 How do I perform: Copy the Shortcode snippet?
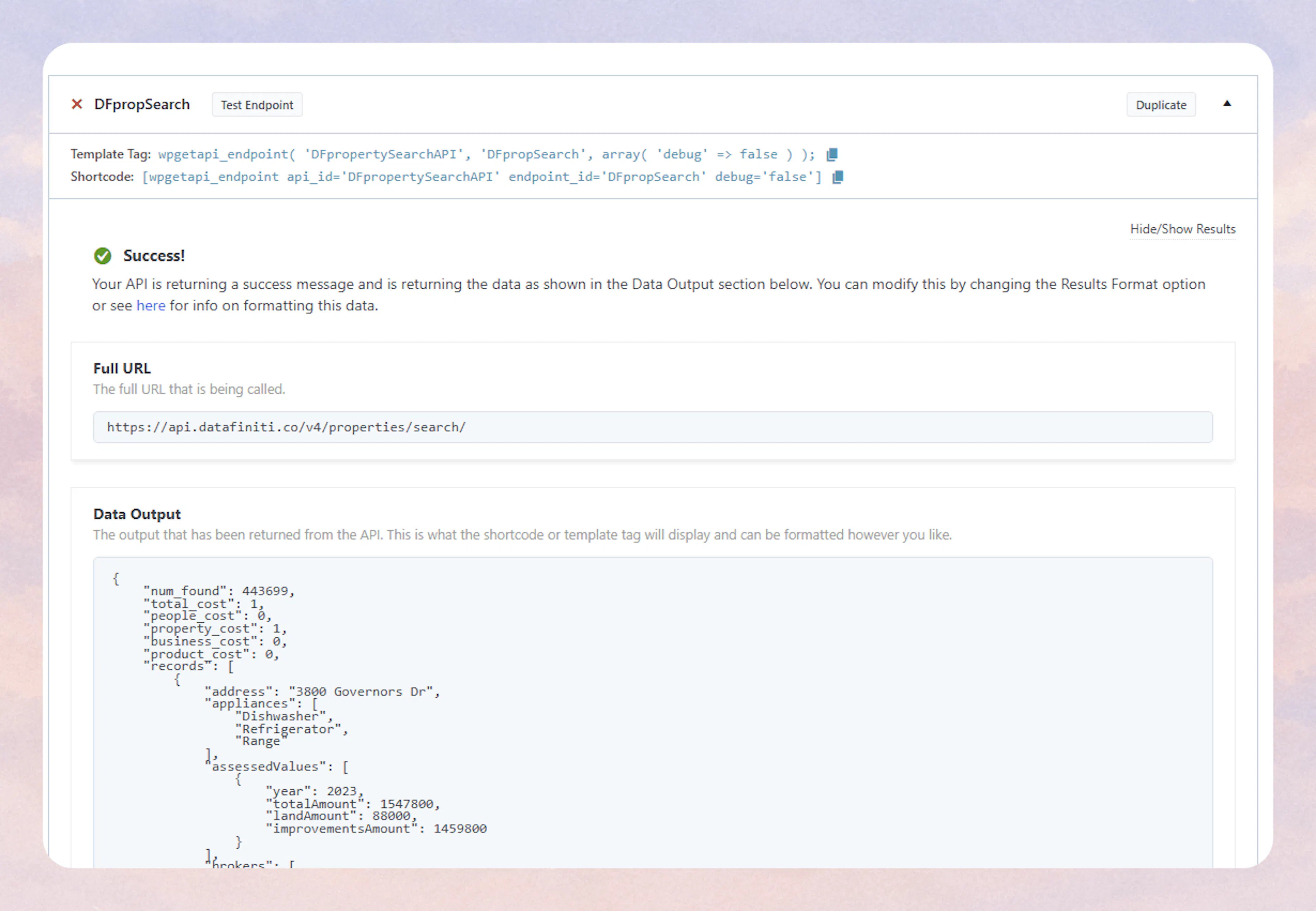click(837, 177)
